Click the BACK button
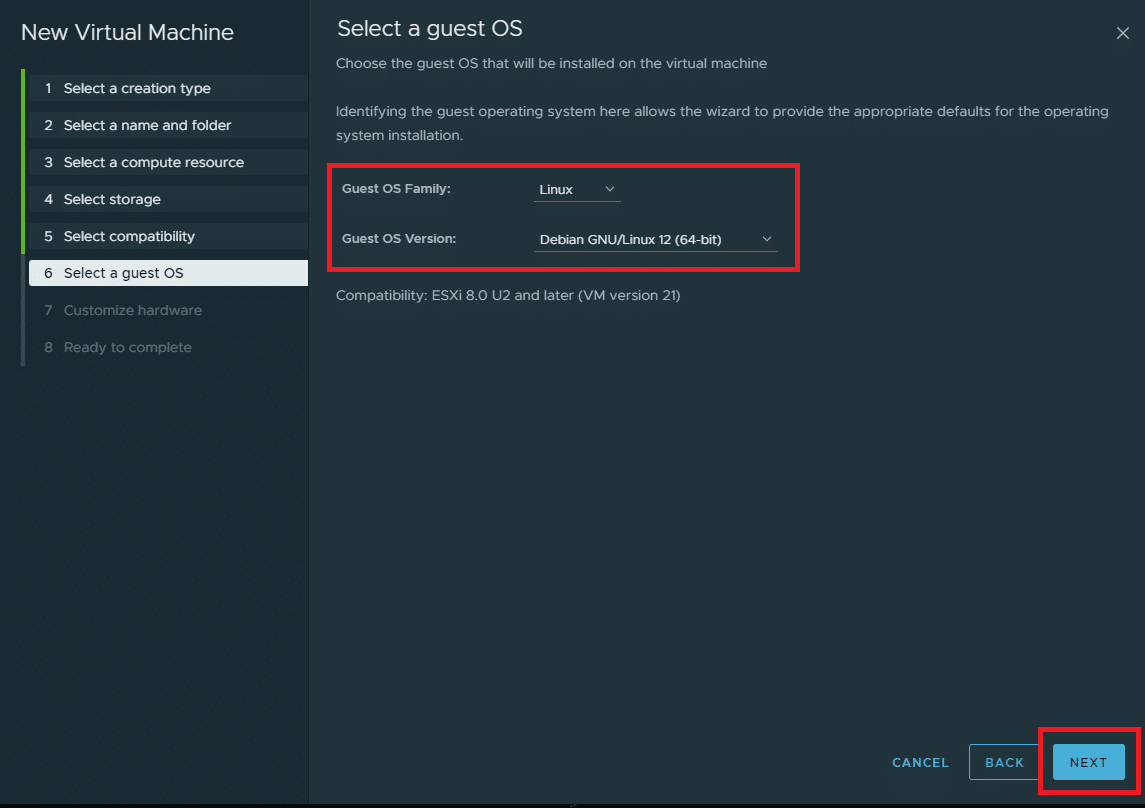The height and width of the screenshot is (808, 1145). click(x=1004, y=762)
